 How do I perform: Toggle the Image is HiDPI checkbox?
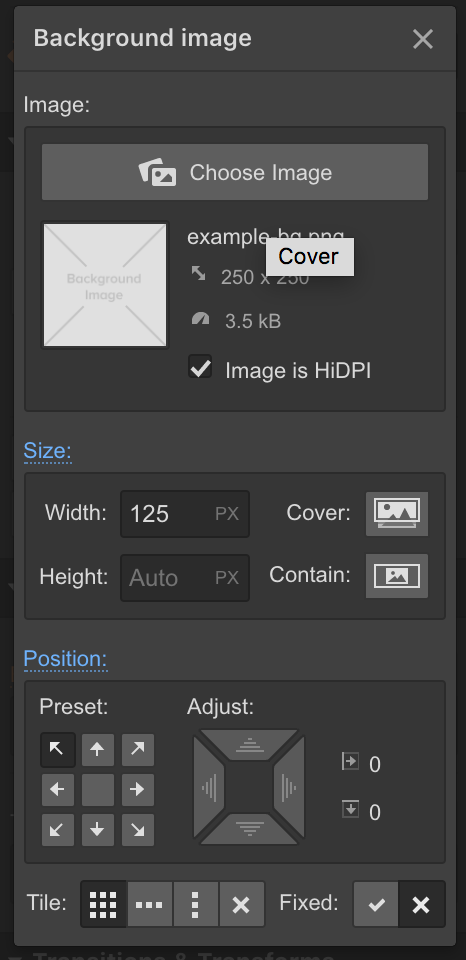click(x=200, y=368)
